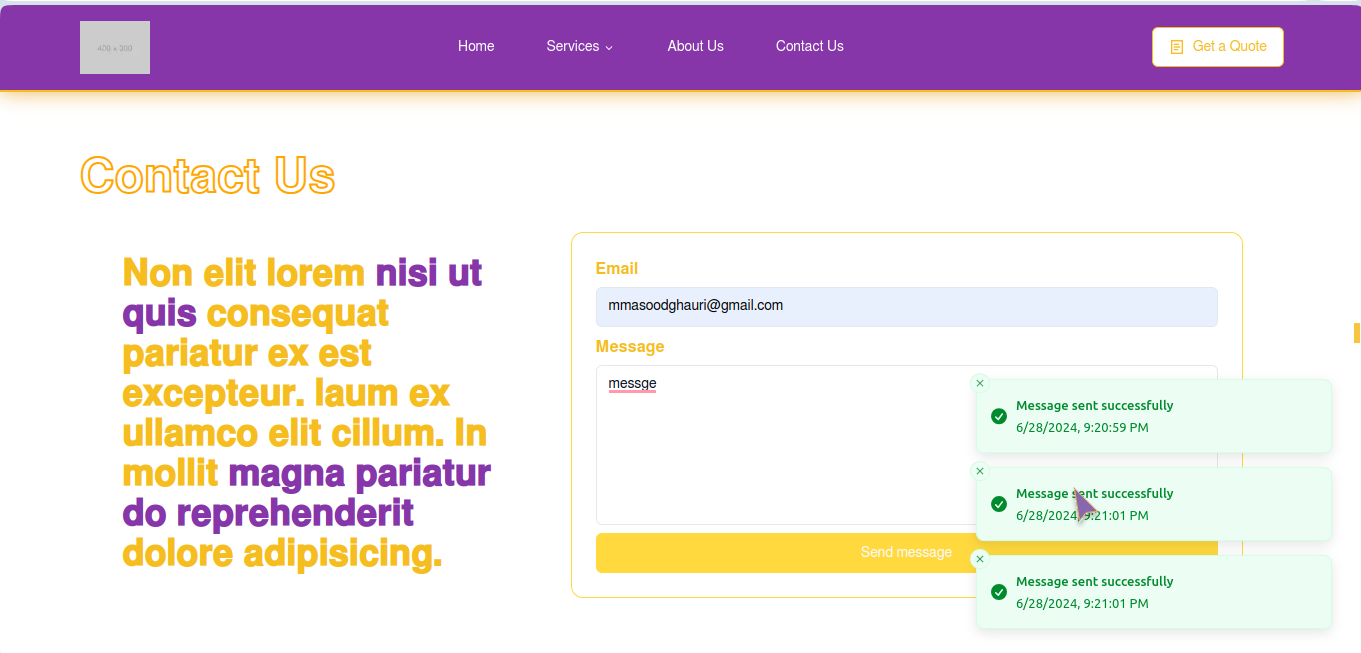Focus the Email input field
This screenshot has width=1361, height=653.
906,307
